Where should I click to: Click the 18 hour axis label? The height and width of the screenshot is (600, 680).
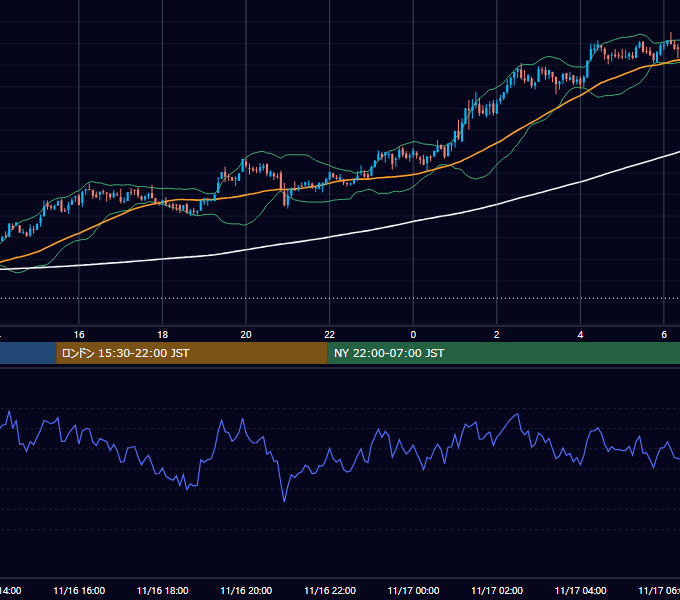(163, 335)
